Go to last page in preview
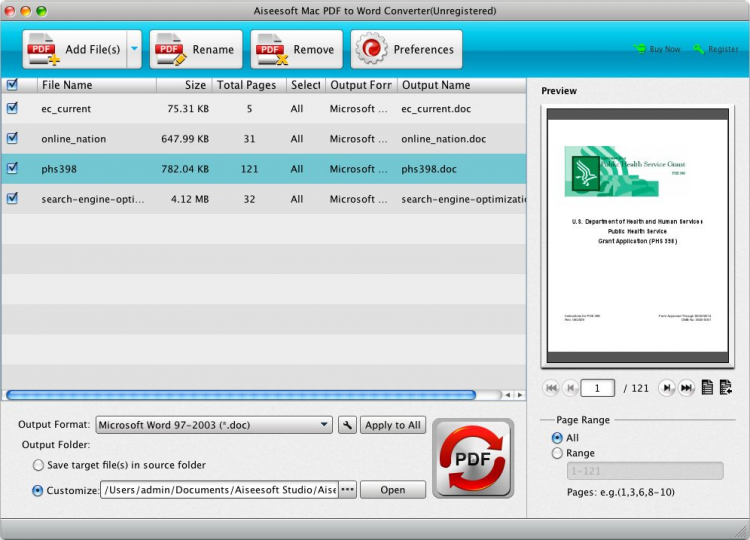750x540 pixels. tap(686, 388)
